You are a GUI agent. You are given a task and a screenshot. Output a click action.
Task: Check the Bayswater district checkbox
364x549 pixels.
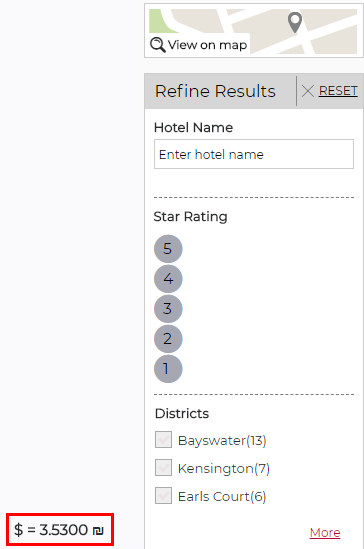163,439
